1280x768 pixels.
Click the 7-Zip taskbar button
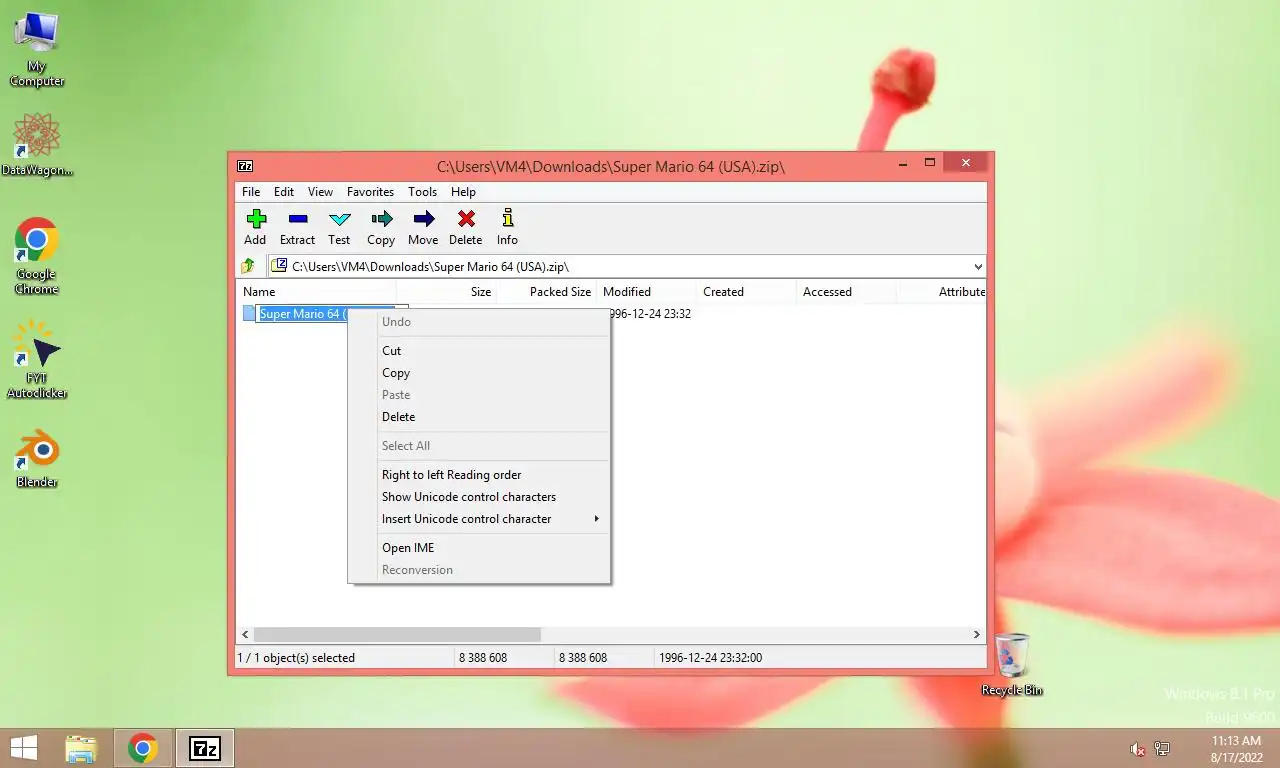(205, 748)
